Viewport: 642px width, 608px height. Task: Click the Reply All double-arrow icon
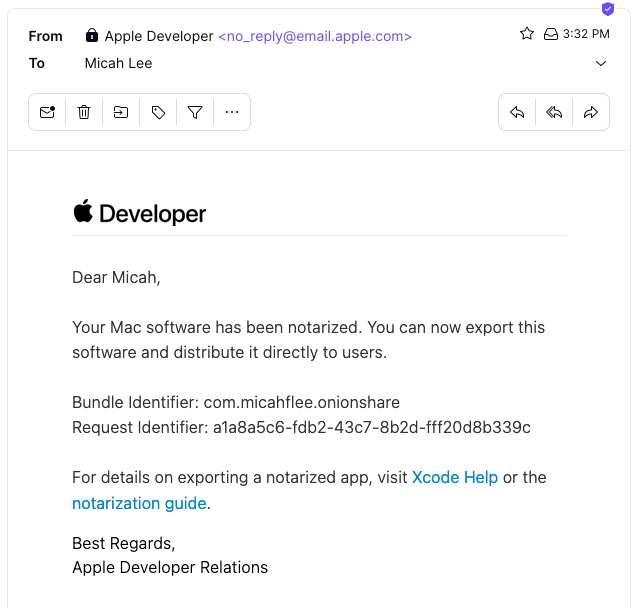click(554, 112)
